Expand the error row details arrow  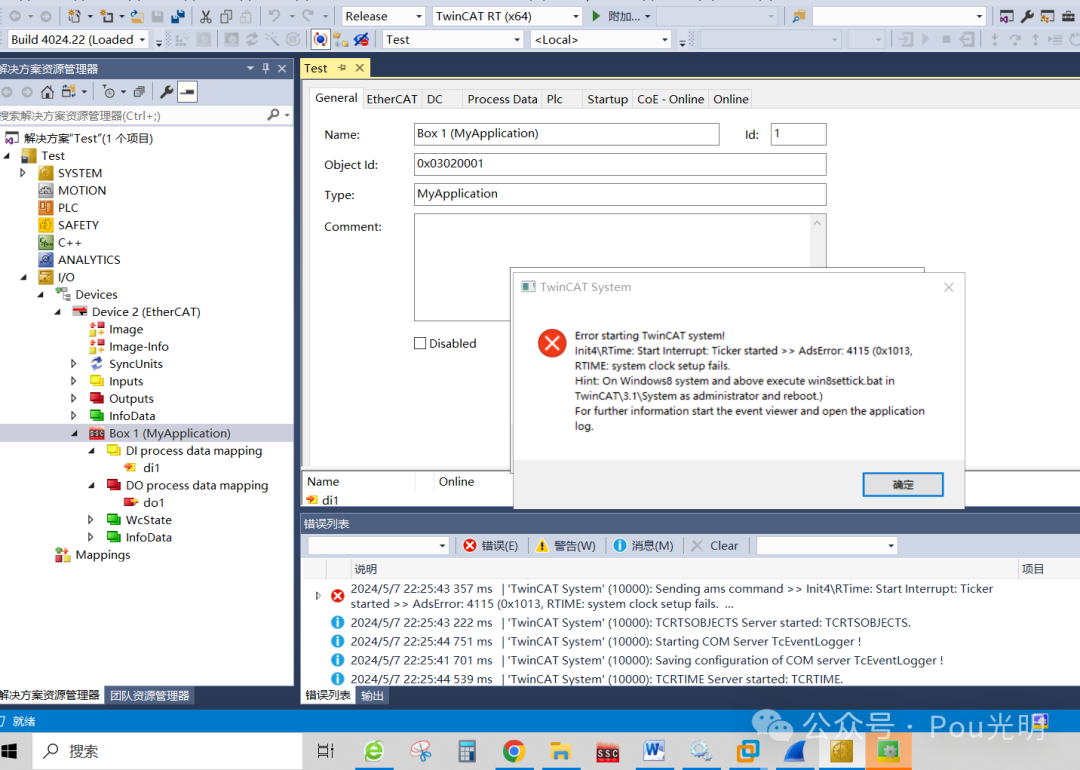click(318, 596)
